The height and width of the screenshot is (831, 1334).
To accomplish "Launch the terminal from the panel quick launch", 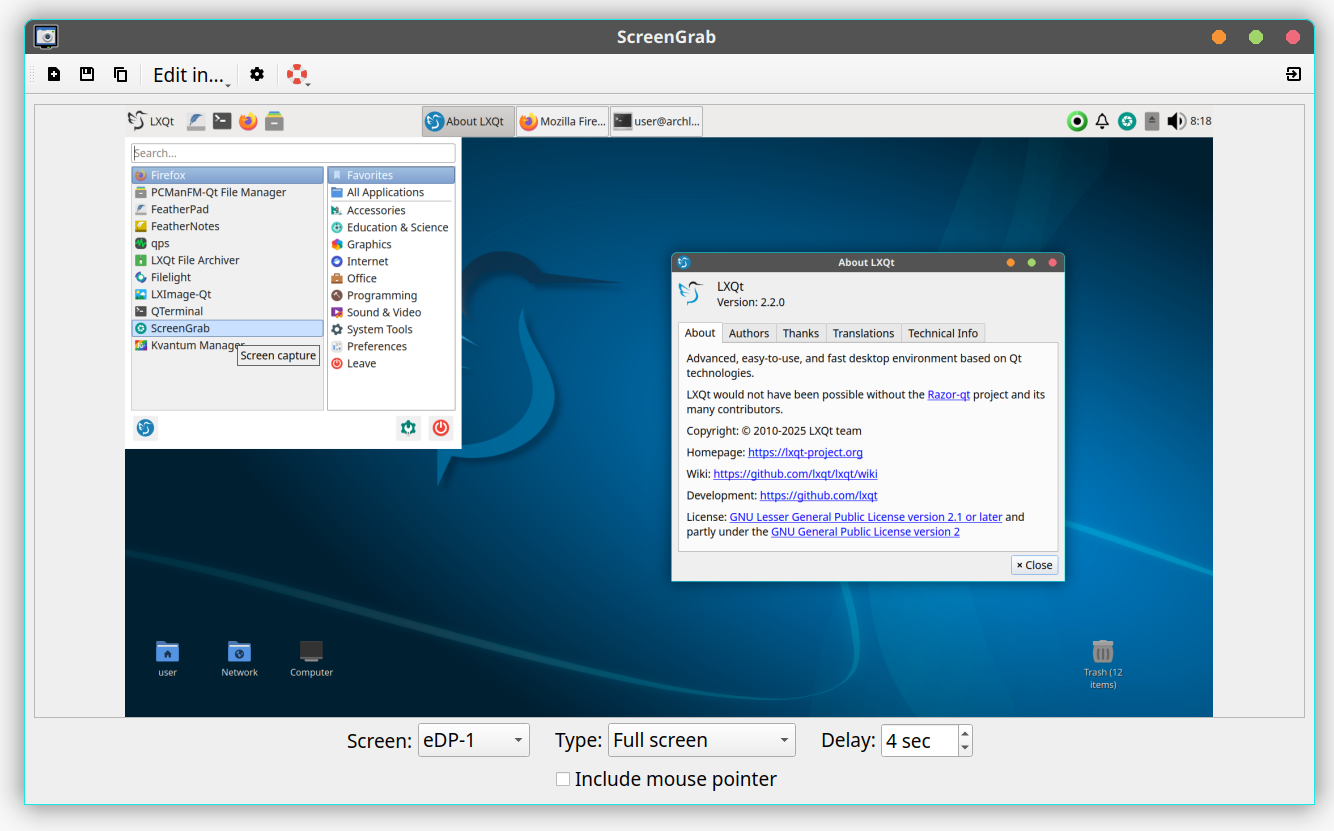I will [222, 121].
